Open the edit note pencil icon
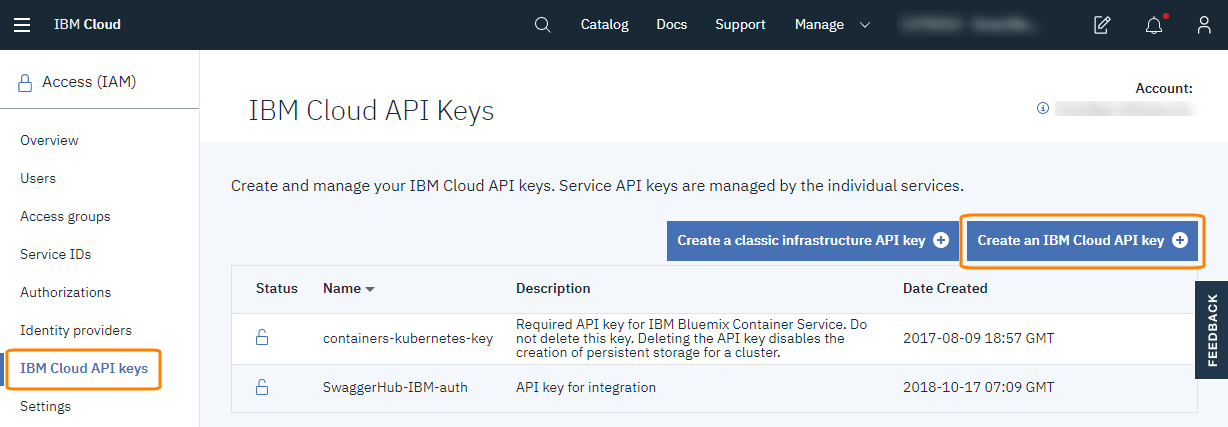The height and width of the screenshot is (427, 1228). tap(1102, 25)
